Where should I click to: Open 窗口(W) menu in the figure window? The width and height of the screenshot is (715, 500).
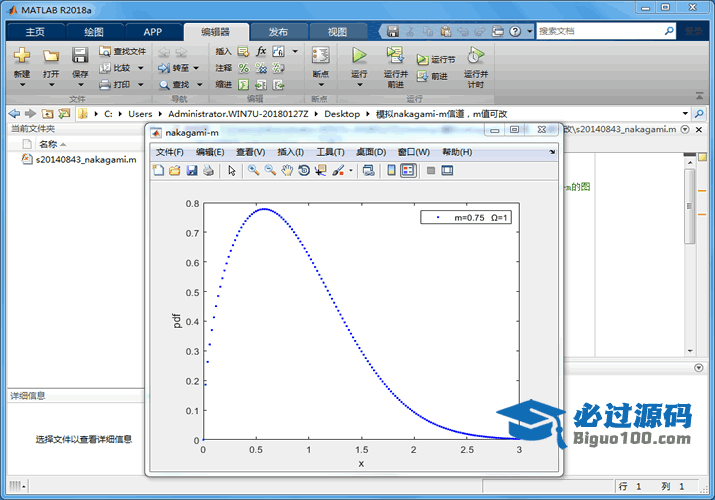coord(414,152)
